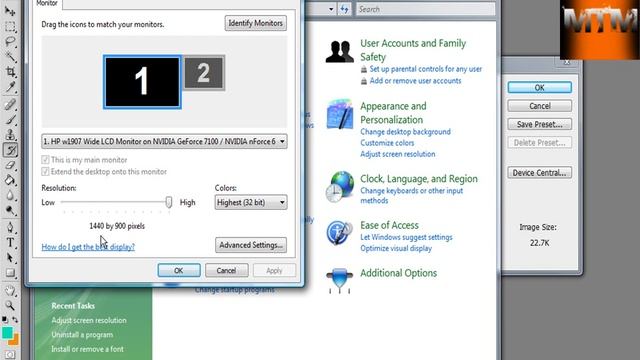Screen dimensions: 640x360
Task: Open 'Uninstall a program' under Recent Tasks
Action: click(x=82, y=335)
